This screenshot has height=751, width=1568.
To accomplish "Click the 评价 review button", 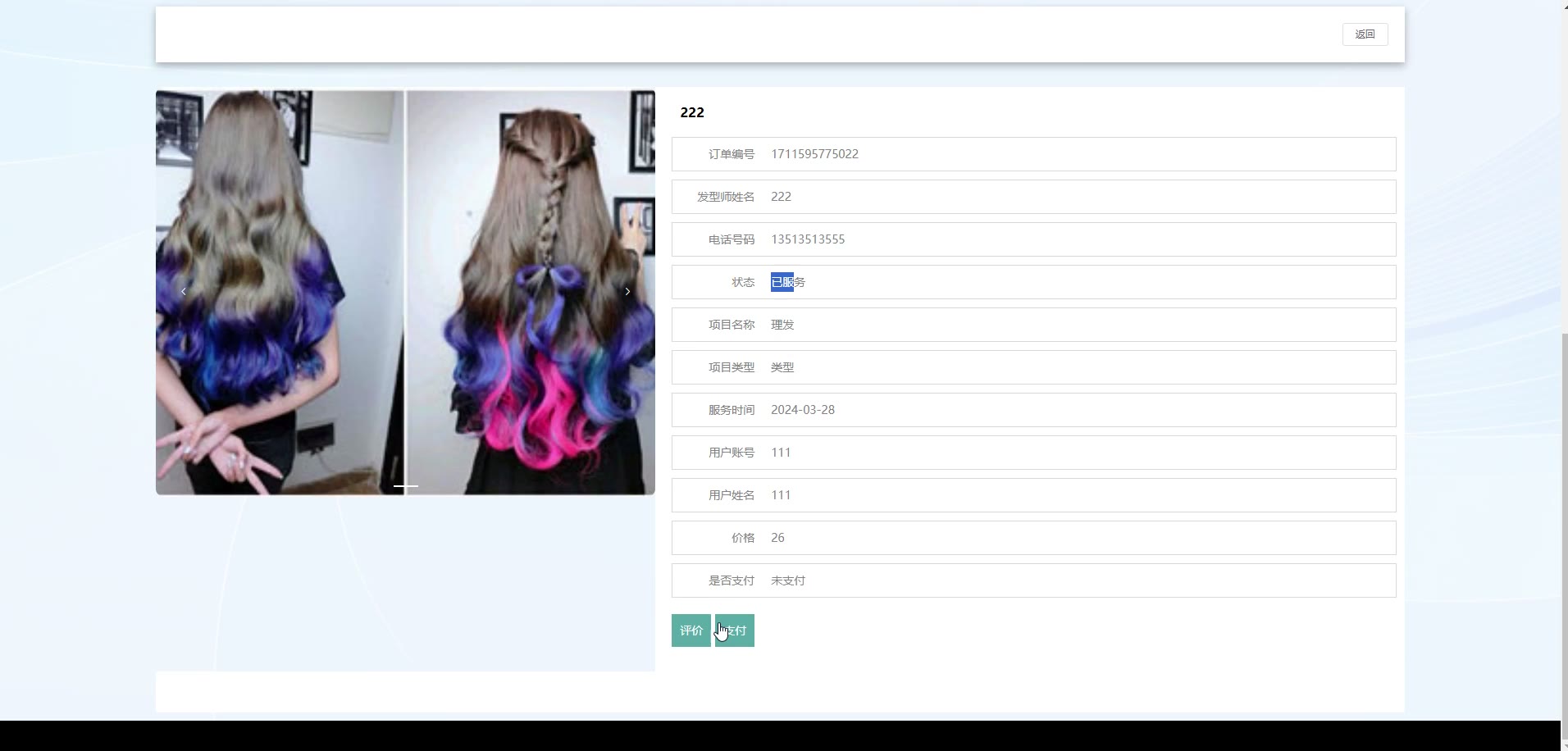I will point(691,630).
